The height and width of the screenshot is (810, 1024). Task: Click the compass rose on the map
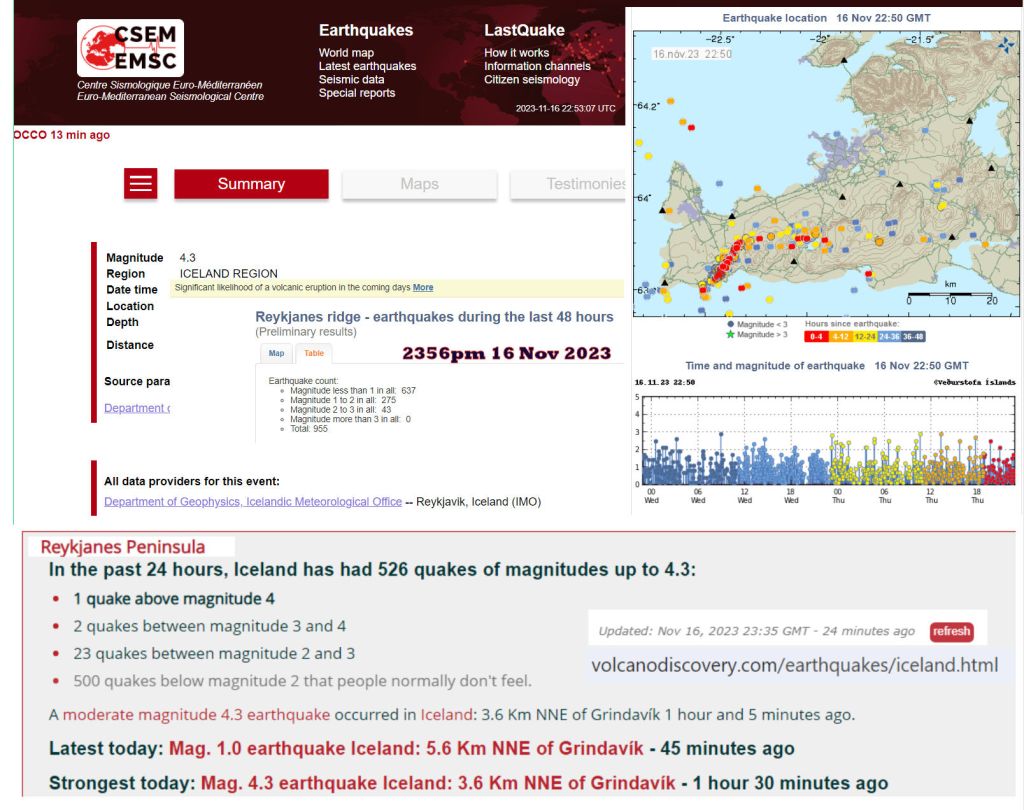[1005, 46]
